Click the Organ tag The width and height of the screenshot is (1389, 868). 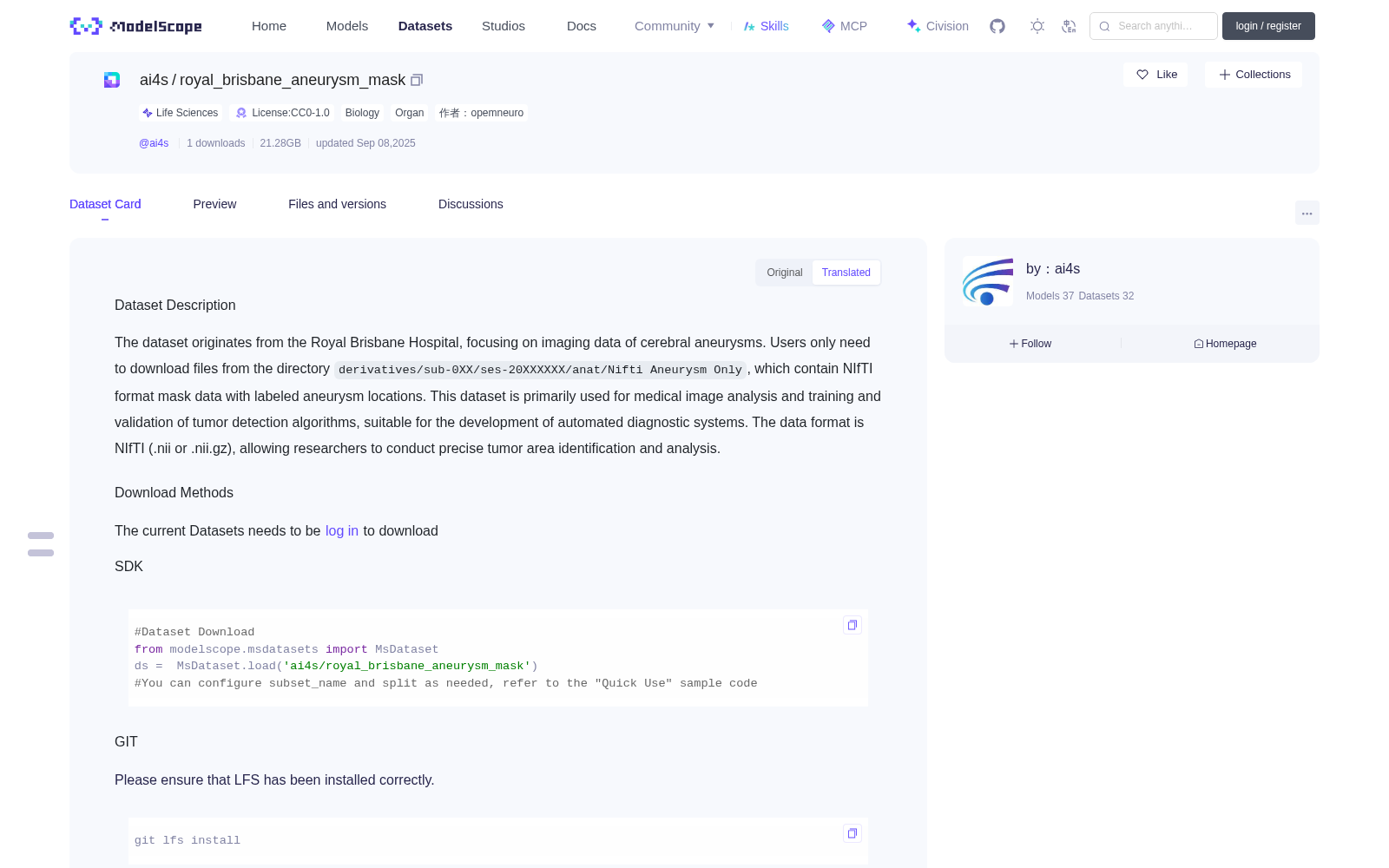point(410,113)
